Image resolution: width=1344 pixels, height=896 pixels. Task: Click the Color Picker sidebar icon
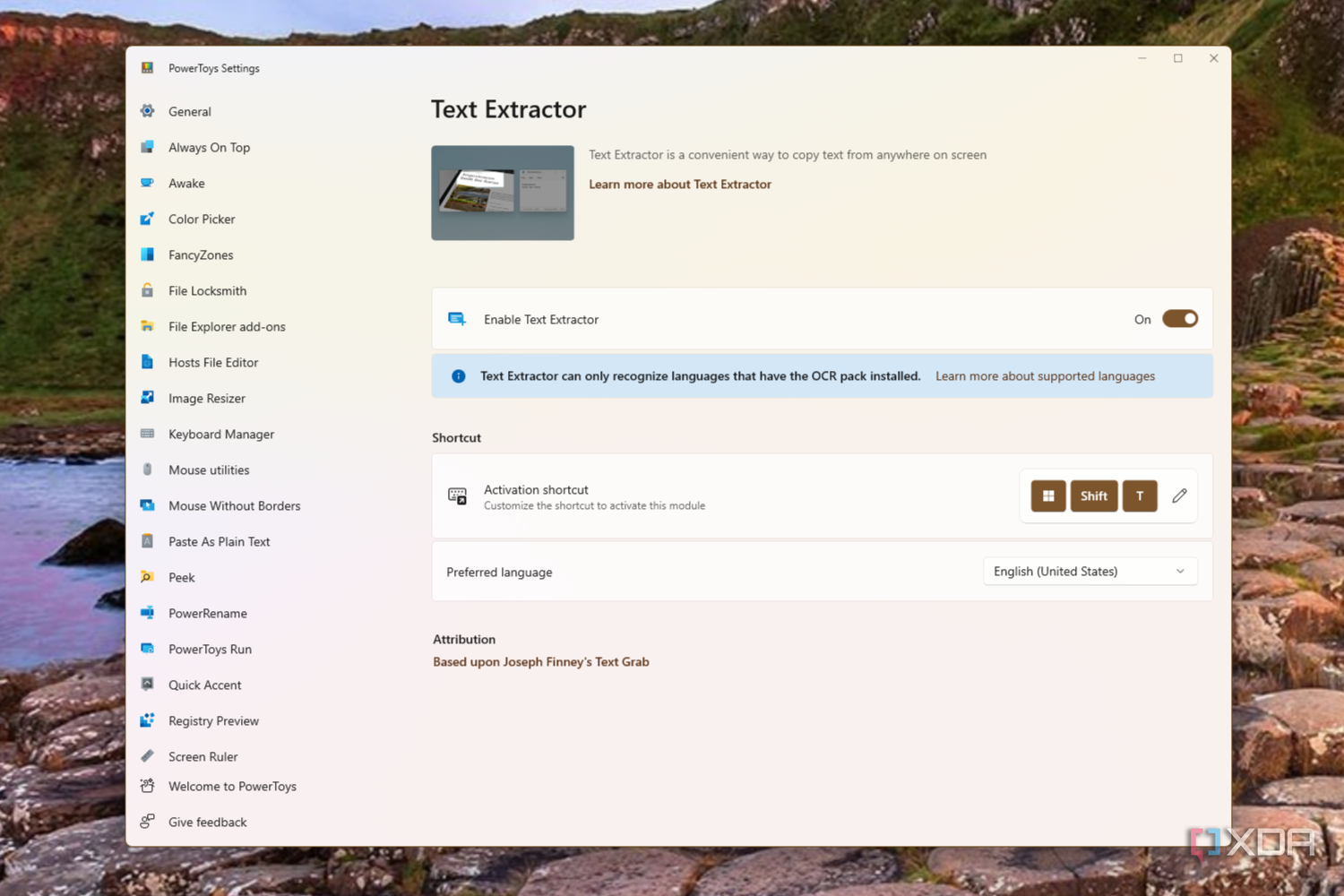148,219
